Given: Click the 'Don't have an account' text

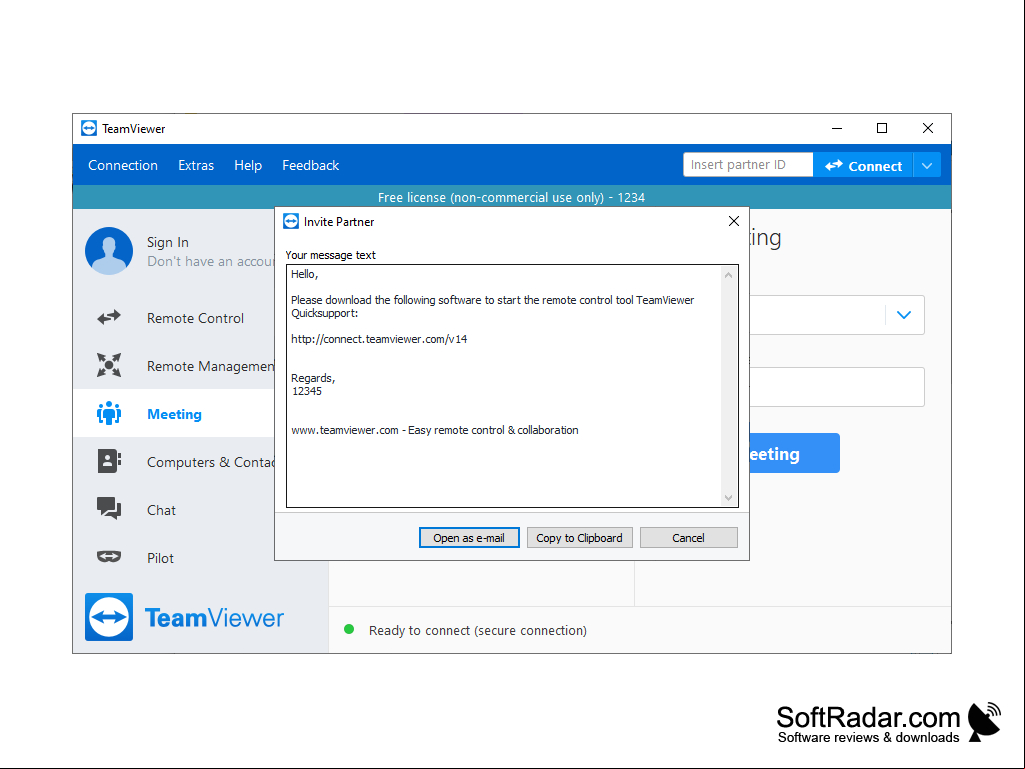Looking at the screenshot, I should pos(210,262).
